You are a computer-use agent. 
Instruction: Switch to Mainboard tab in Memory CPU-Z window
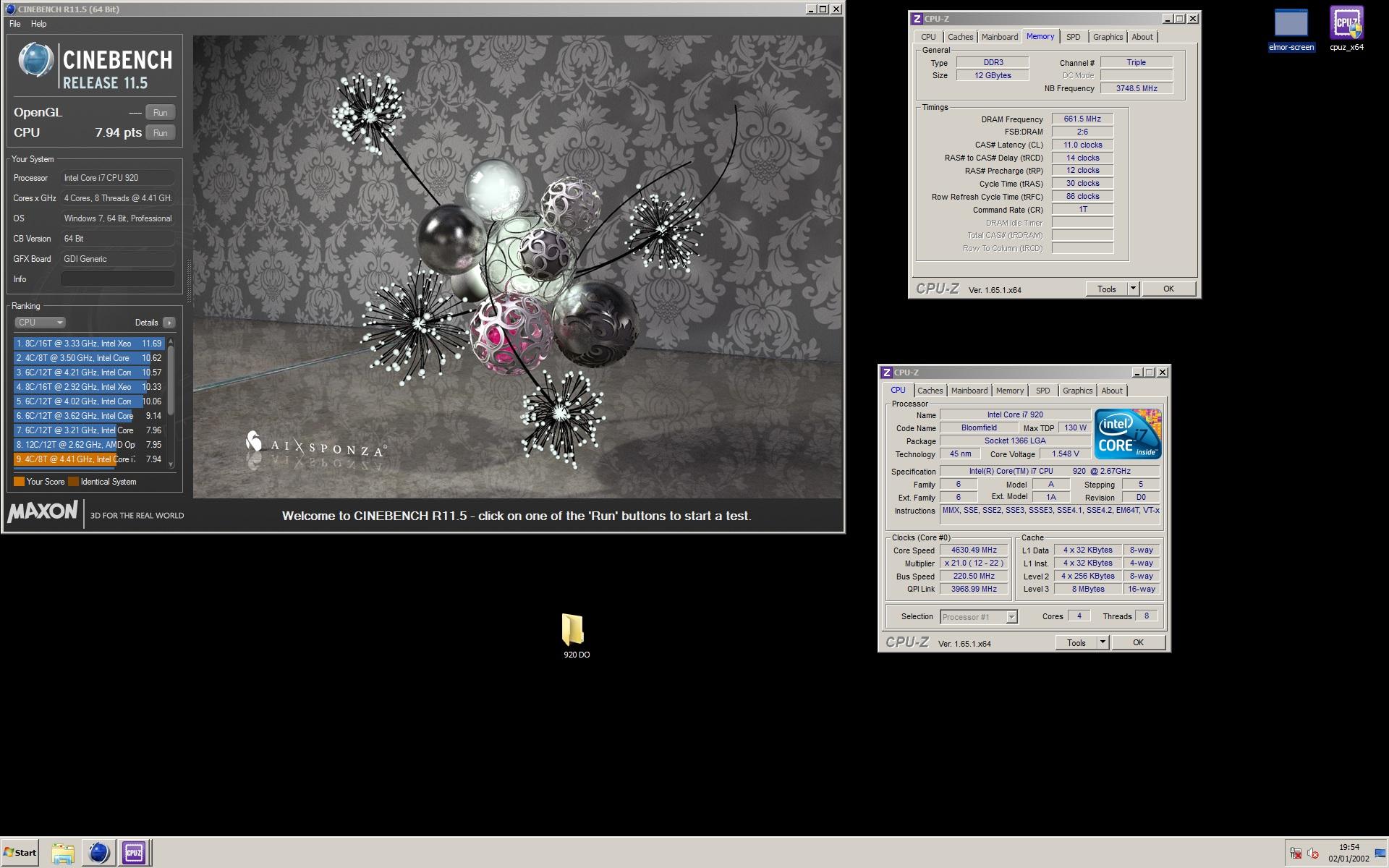pyautogui.click(x=999, y=37)
